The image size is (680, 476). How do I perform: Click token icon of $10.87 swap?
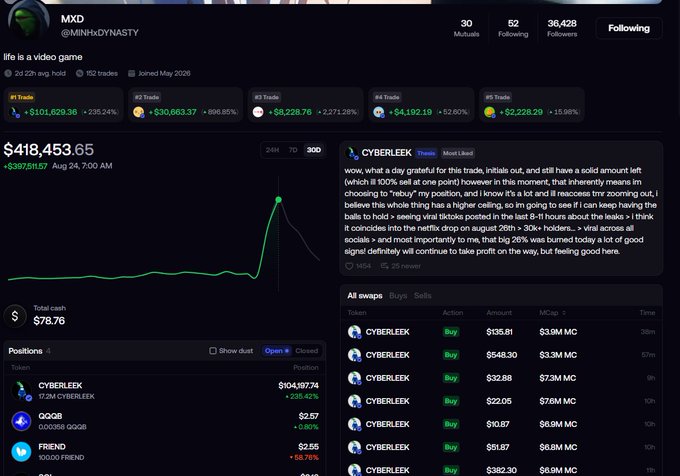354,424
